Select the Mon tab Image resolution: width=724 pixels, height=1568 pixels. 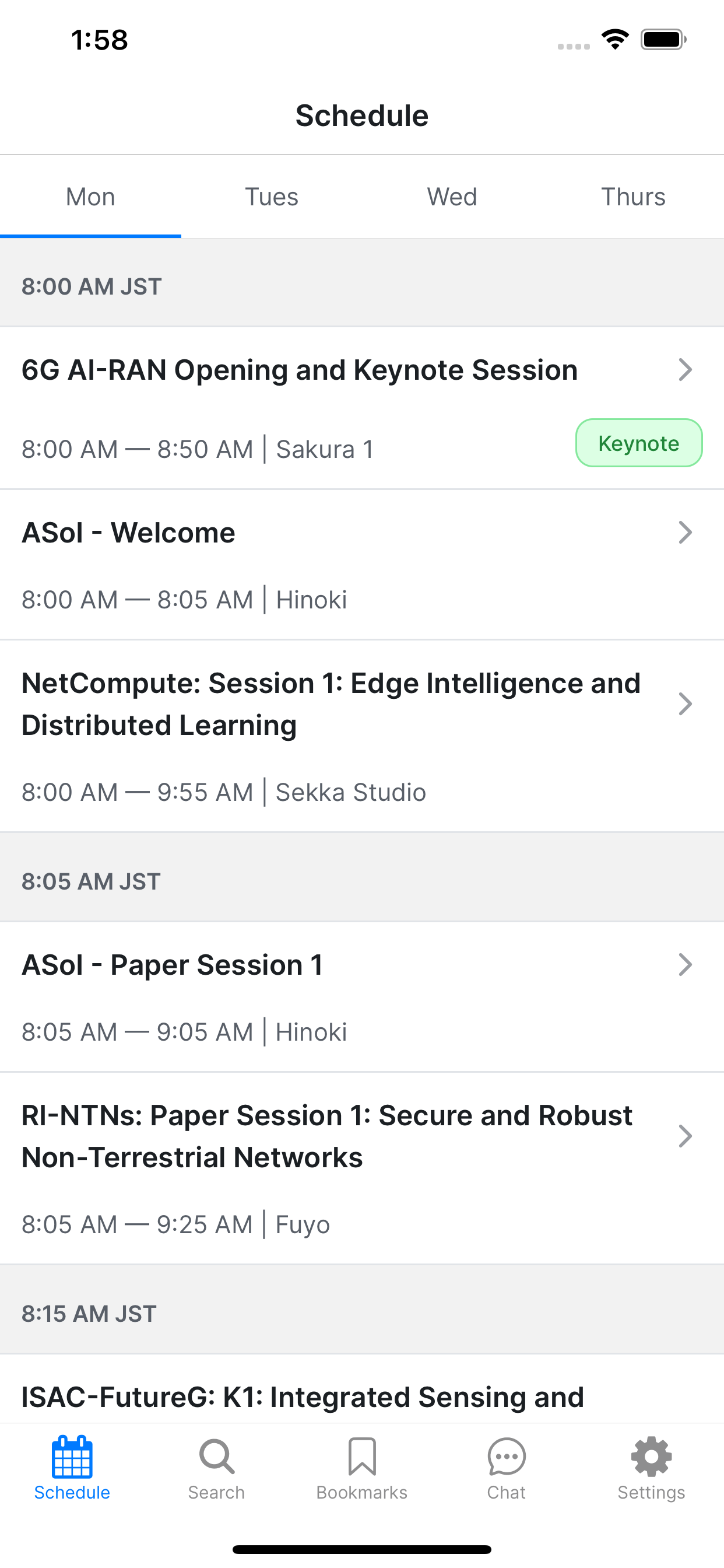91,197
